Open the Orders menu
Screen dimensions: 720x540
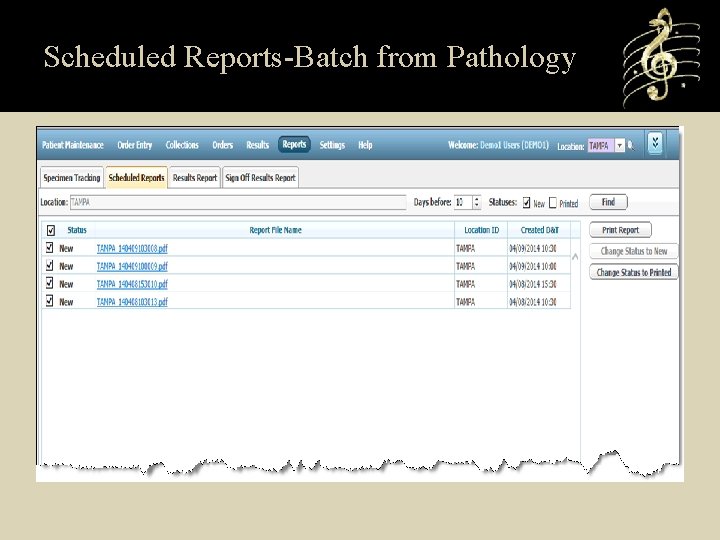tap(223, 145)
